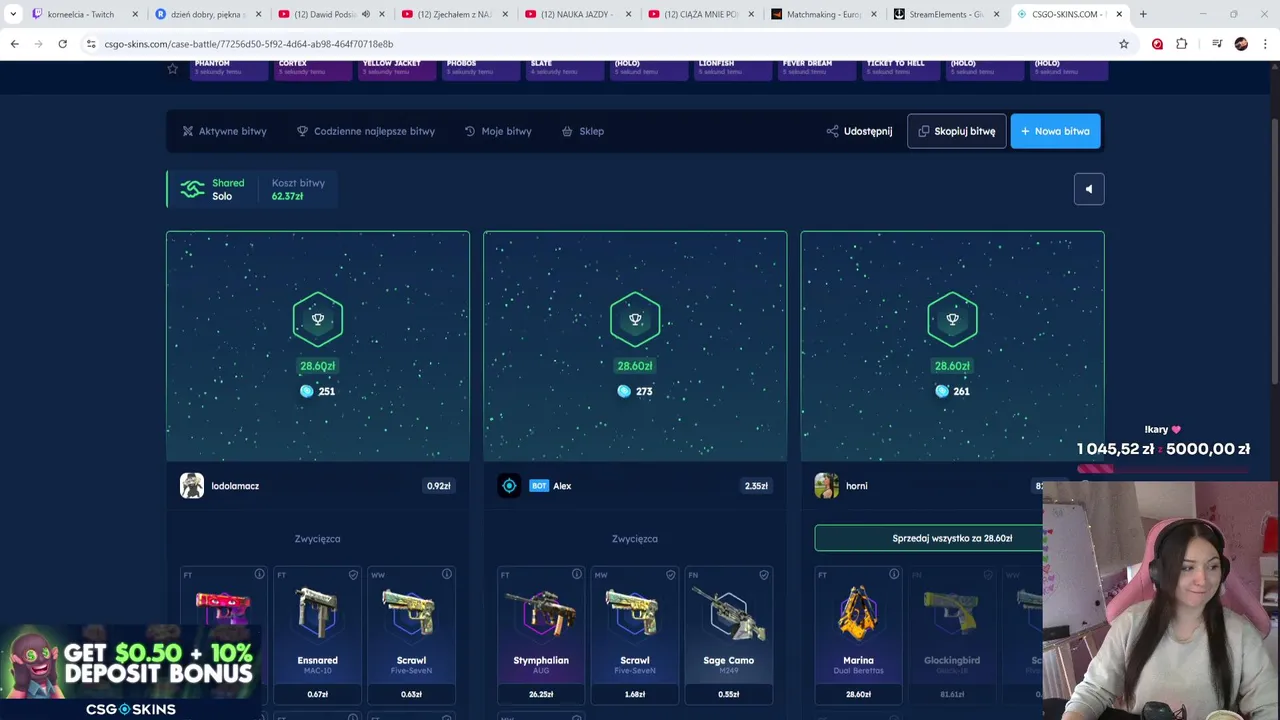Switch to the Matchmaking browser tab
1280x720 pixels.
click(824, 14)
